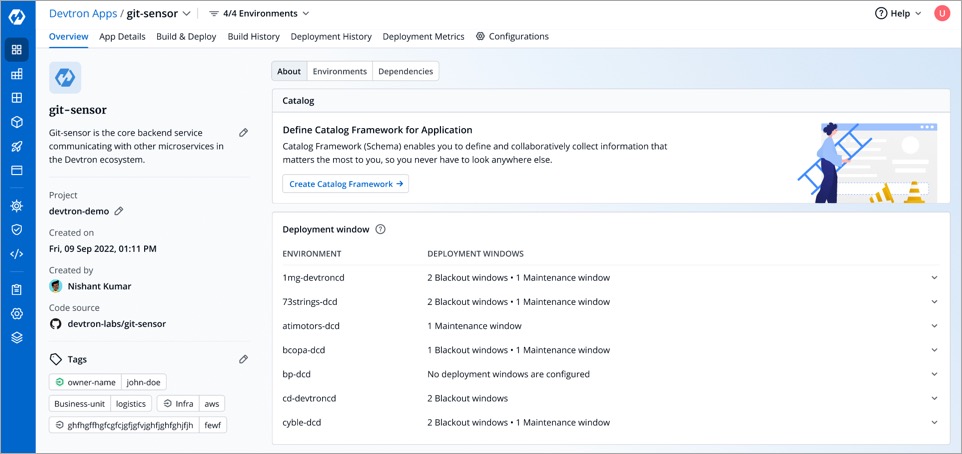Open the code brackets icon in sidebar
962x454 pixels.
click(x=17, y=253)
